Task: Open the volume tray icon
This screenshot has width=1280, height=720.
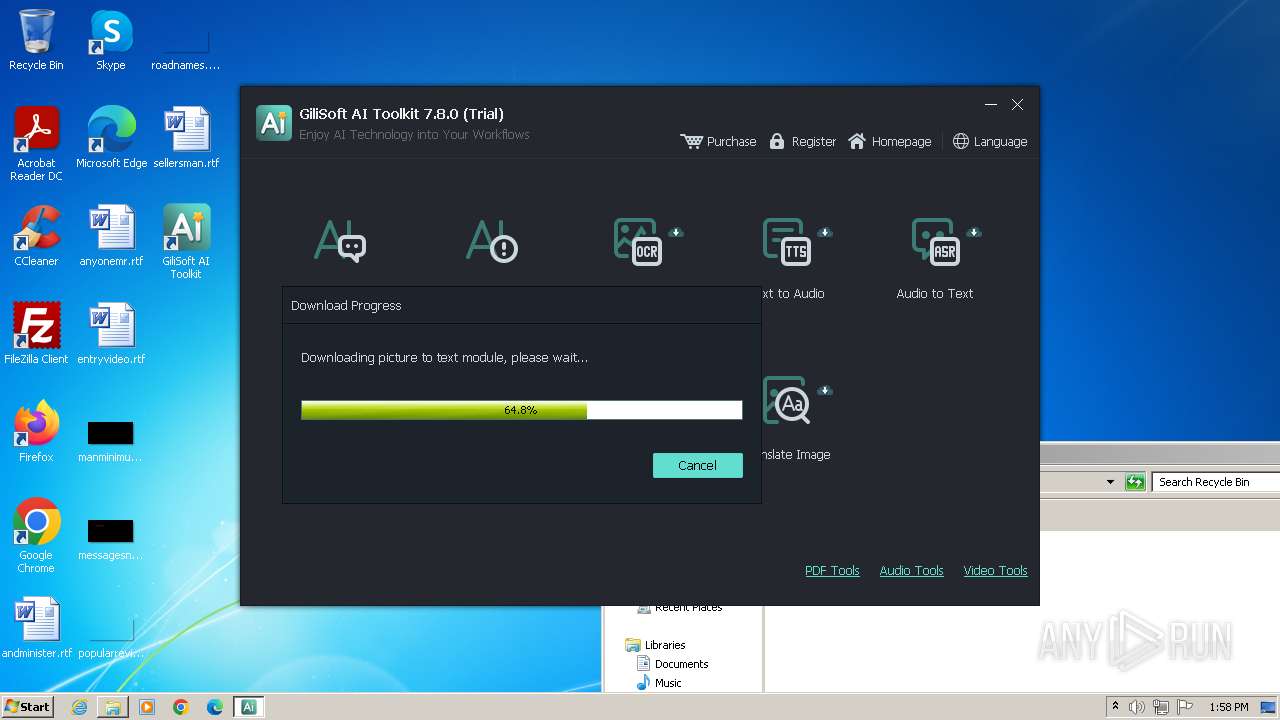Action: [1137, 707]
